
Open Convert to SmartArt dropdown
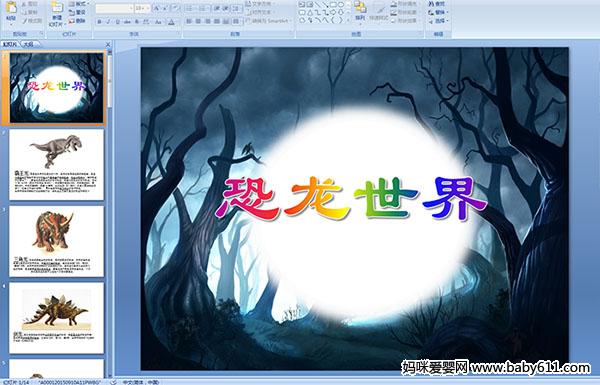[x=269, y=21]
